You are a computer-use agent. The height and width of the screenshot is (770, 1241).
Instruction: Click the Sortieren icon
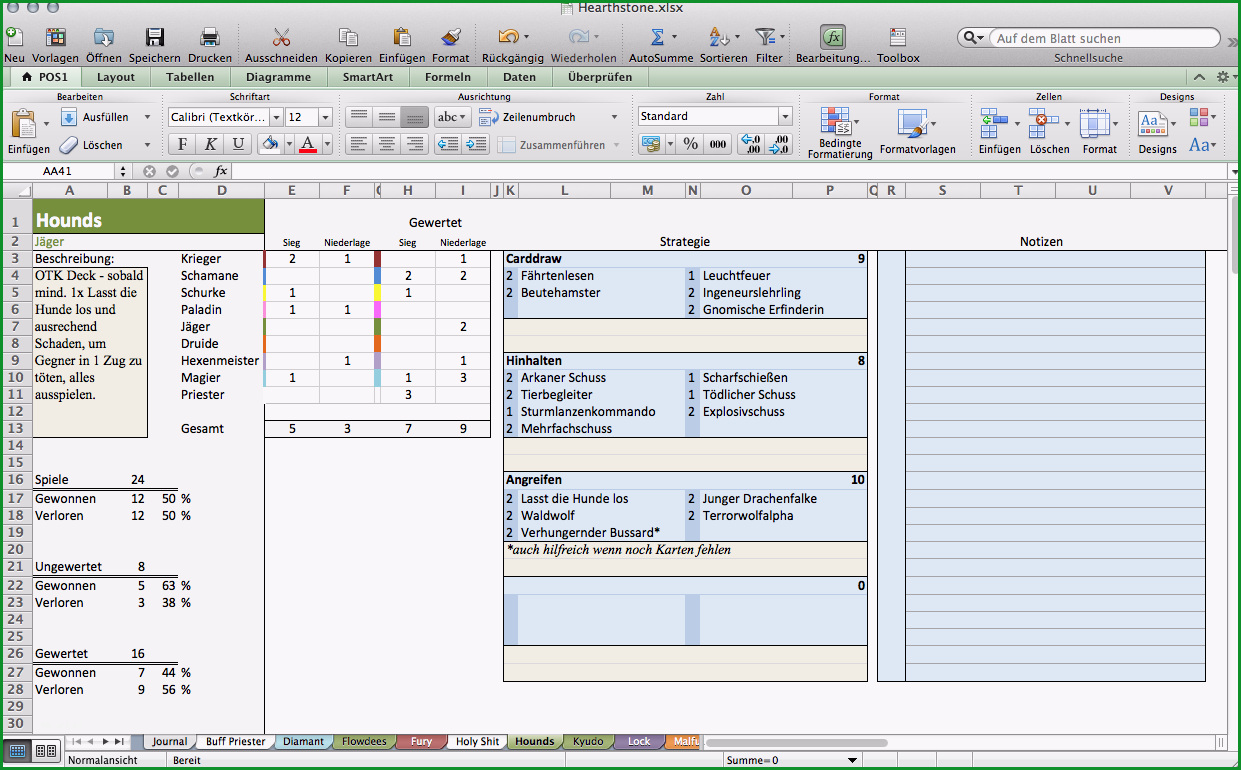[718, 38]
